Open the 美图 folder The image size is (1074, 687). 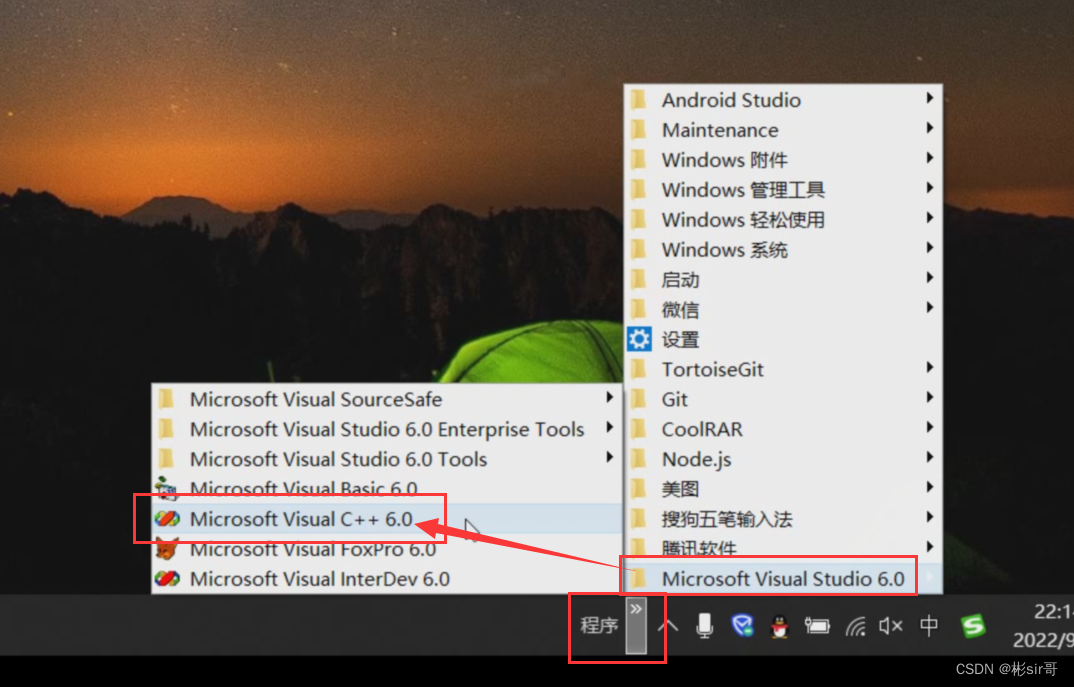tap(783, 489)
